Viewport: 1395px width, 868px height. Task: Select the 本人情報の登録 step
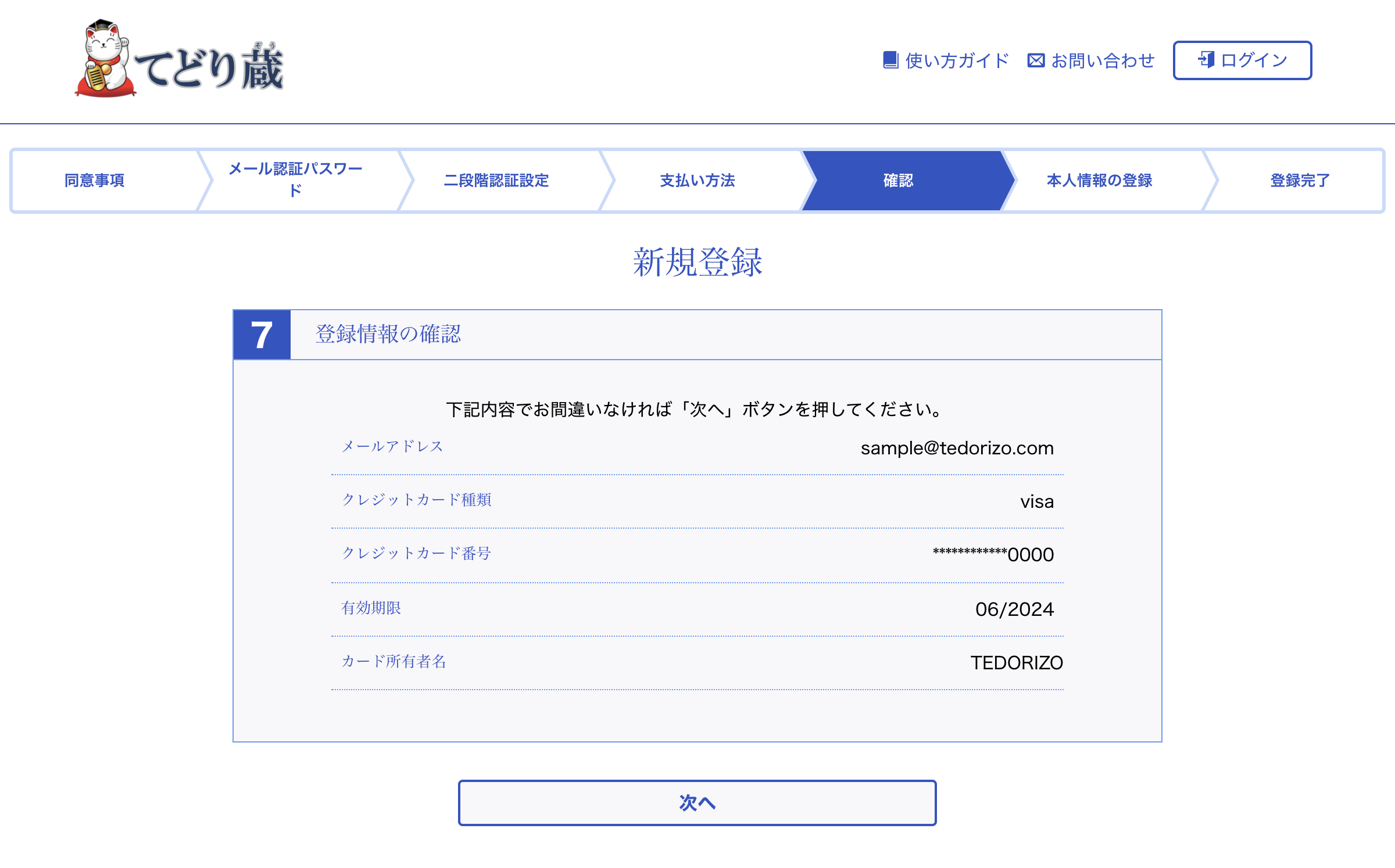pyautogui.click(x=1099, y=181)
